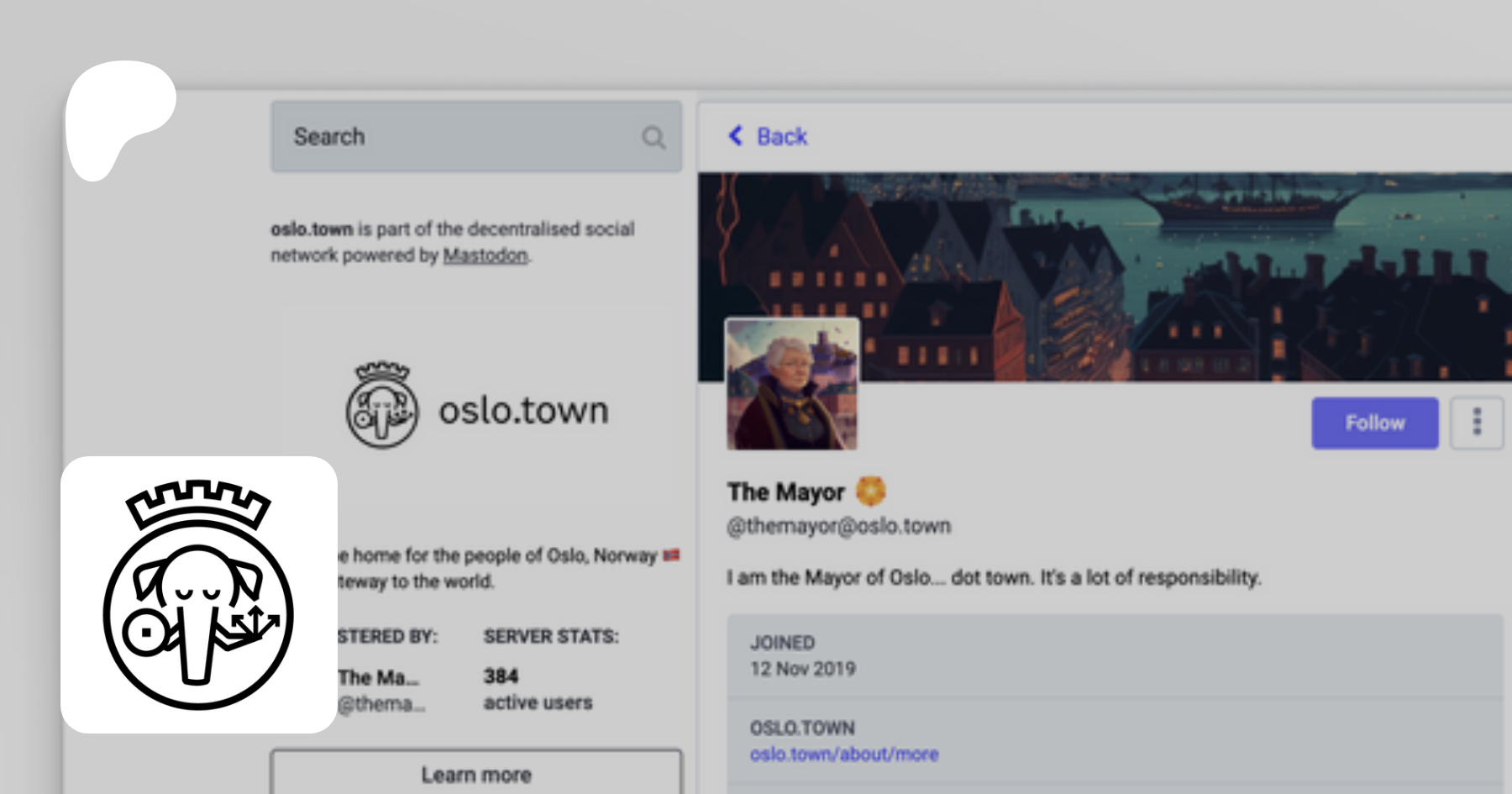Click the Norway flag emoji
1512x794 pixels.
[671, 555]
